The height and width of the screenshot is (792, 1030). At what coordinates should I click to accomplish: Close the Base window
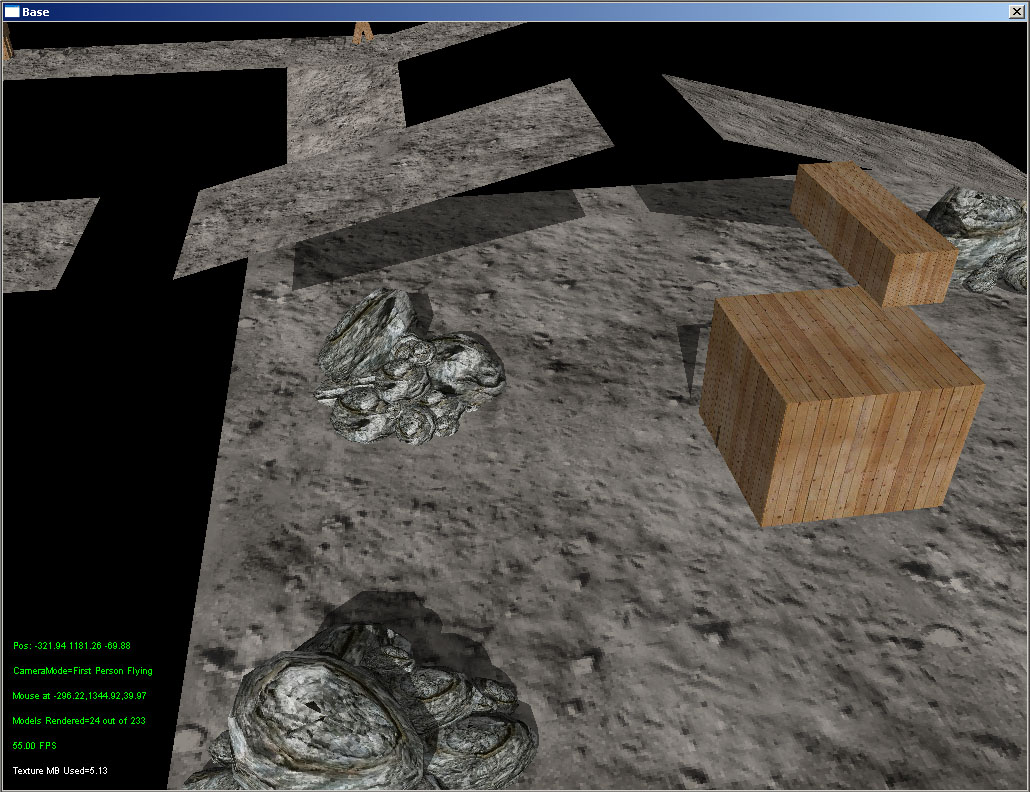(1016, 12)
